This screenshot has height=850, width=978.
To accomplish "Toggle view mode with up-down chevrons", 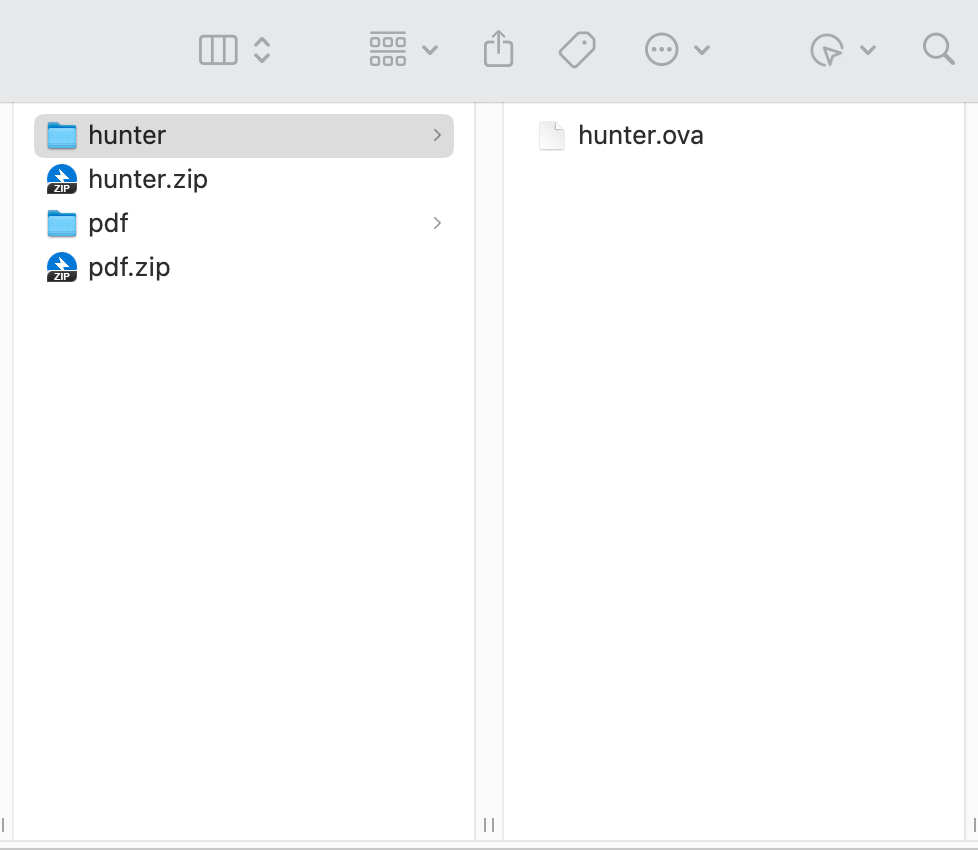I will [x=262, y=50].
